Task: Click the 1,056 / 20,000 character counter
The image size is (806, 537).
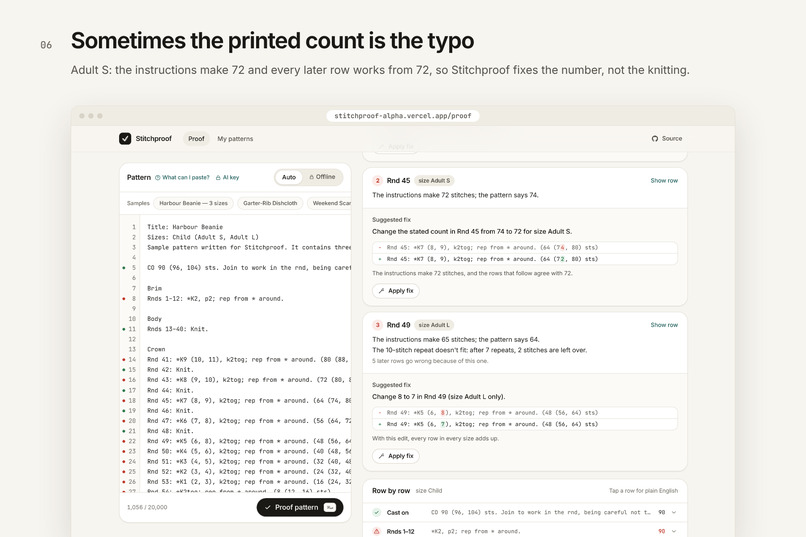Action: point(147,507)
